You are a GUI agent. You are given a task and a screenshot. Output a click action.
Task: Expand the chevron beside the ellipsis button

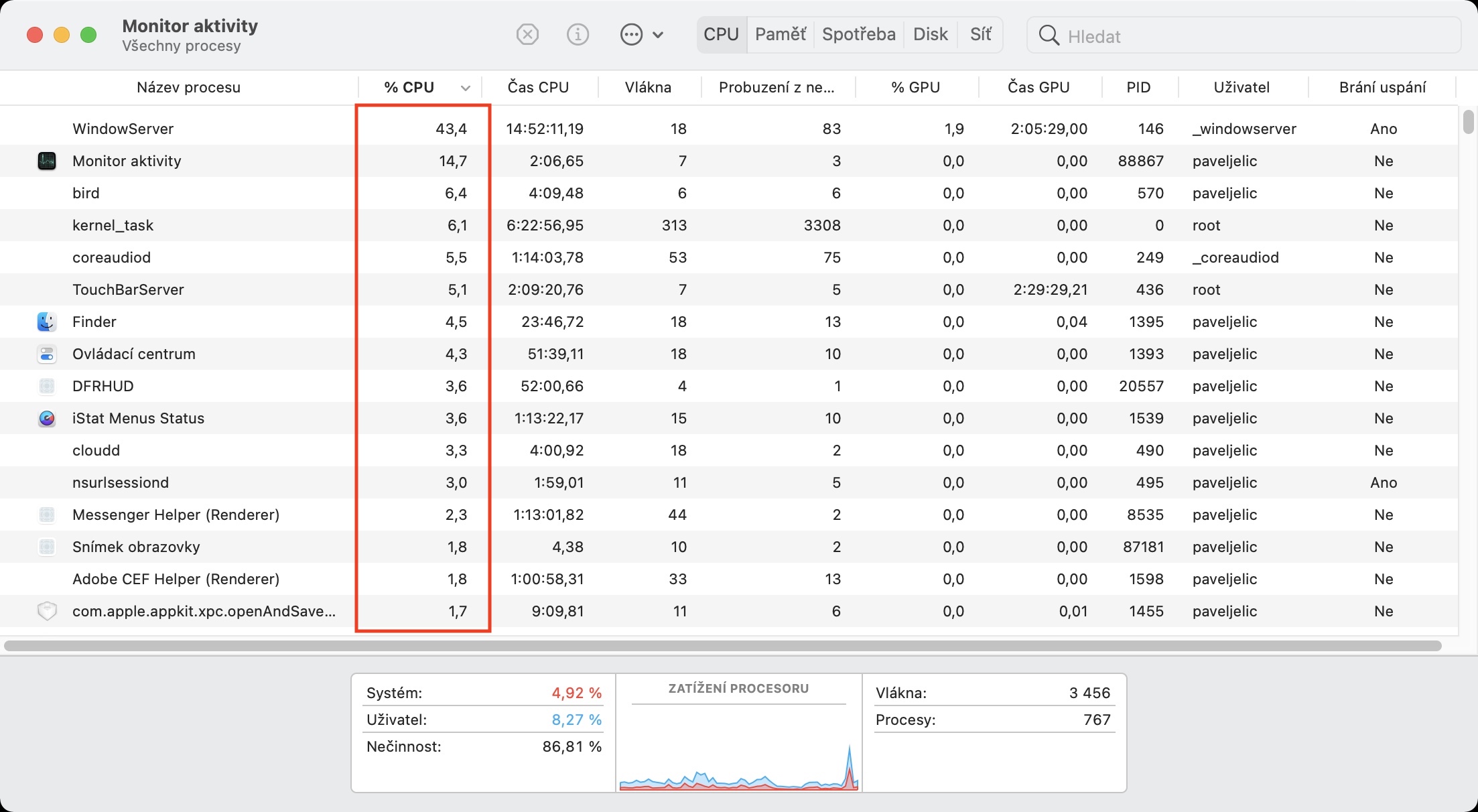pos(658,35)
